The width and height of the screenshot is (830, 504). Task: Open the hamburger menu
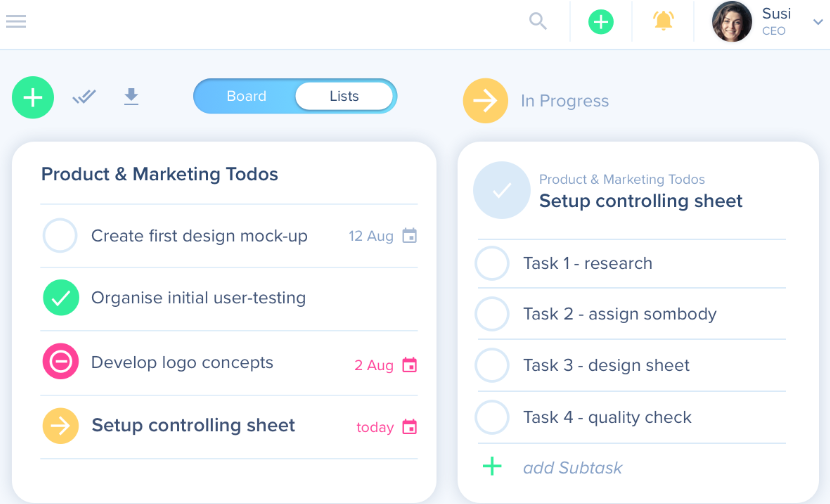[16, 21]
